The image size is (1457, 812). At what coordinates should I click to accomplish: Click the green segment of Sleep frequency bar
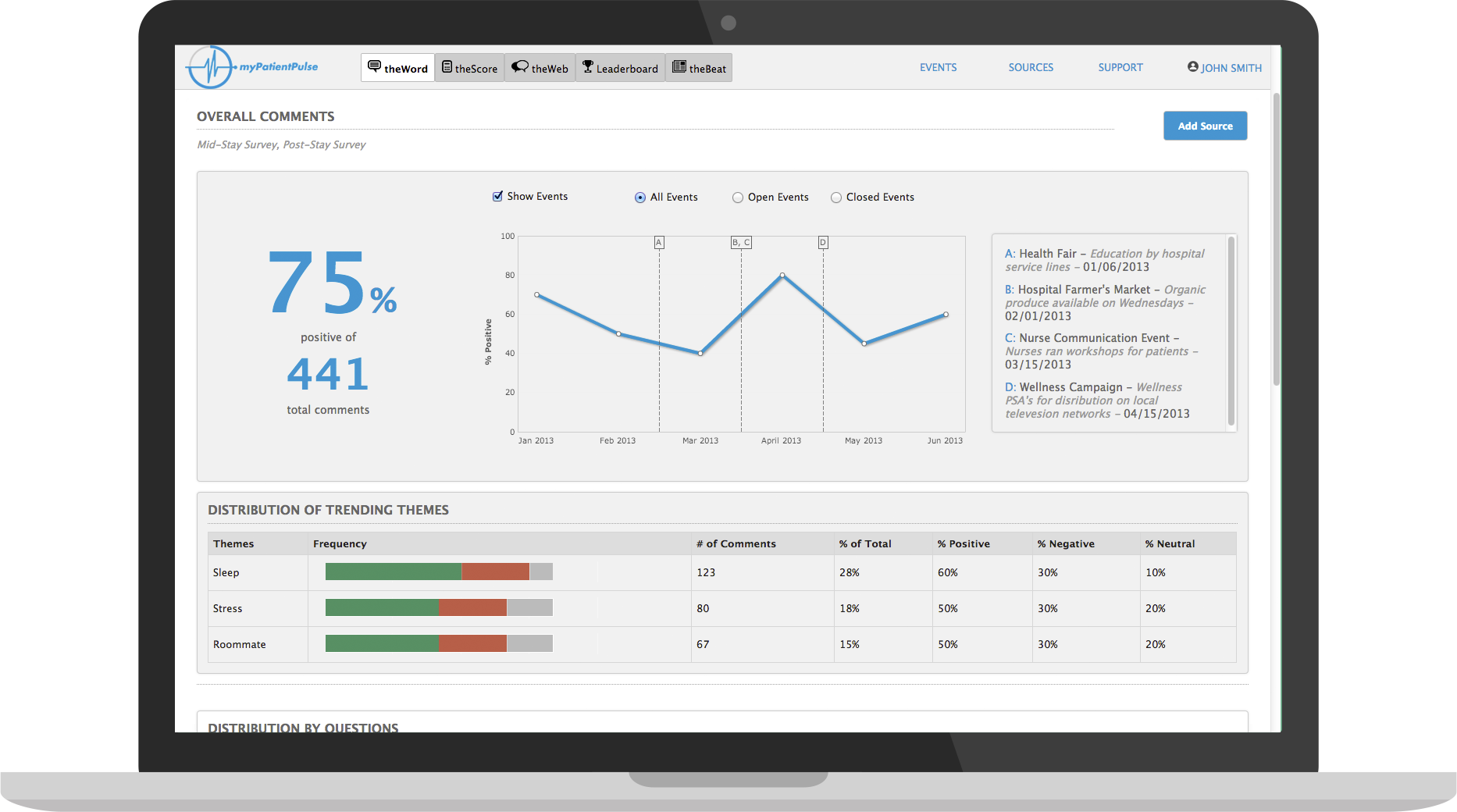(x=393, y=572)
